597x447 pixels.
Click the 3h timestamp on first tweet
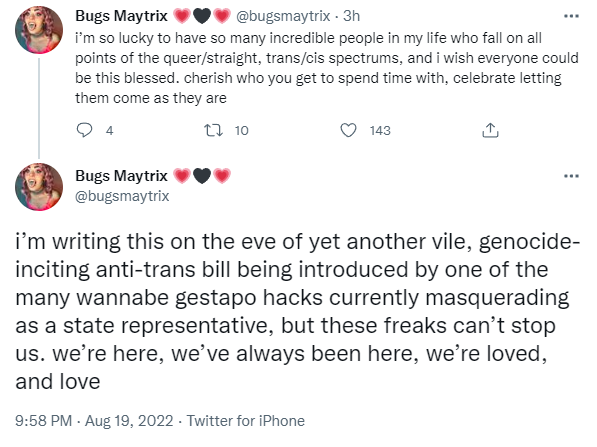click(x=351, y=16)
